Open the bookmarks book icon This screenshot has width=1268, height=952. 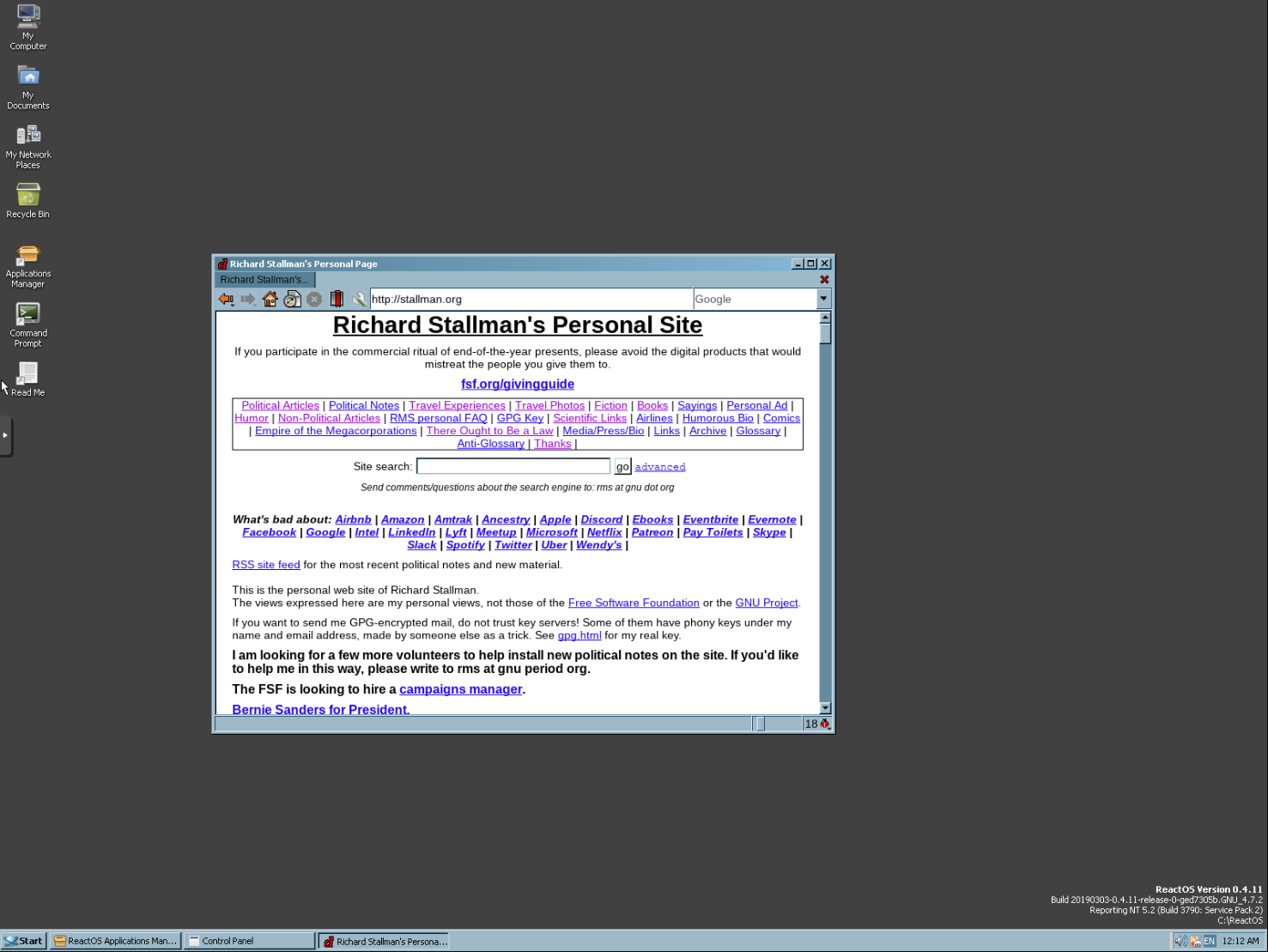click(337, 299)
